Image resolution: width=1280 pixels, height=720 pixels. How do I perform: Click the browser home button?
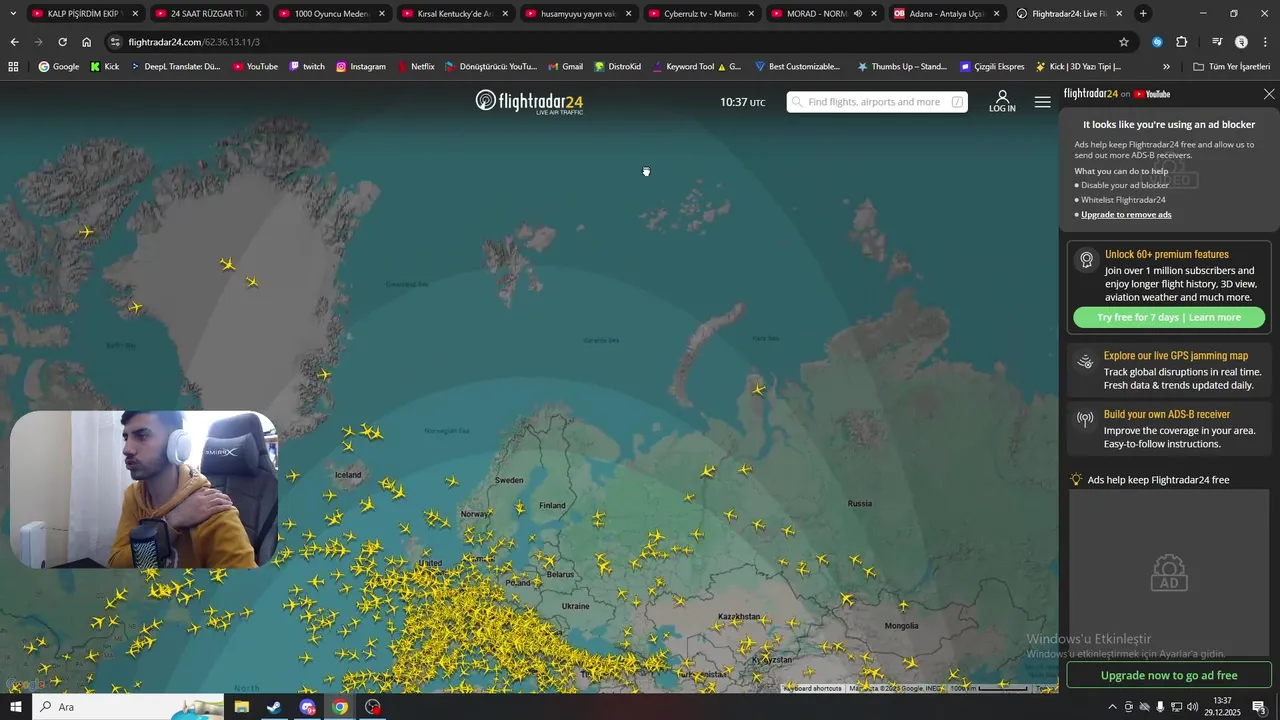click(x=86, y=42)
